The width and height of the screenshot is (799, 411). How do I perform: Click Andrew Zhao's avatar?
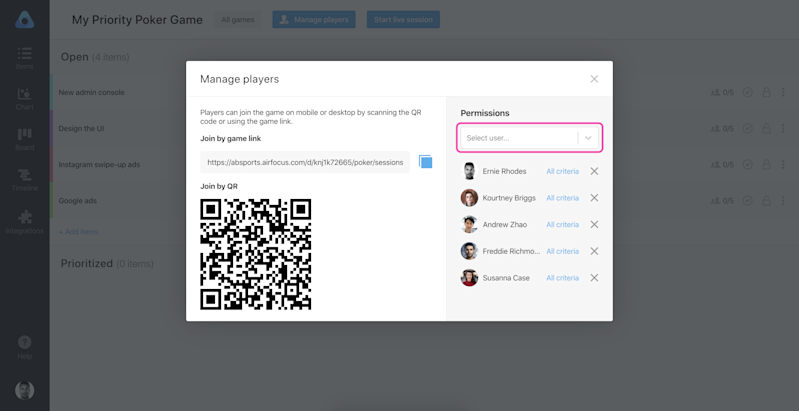[x=469, y=225]
